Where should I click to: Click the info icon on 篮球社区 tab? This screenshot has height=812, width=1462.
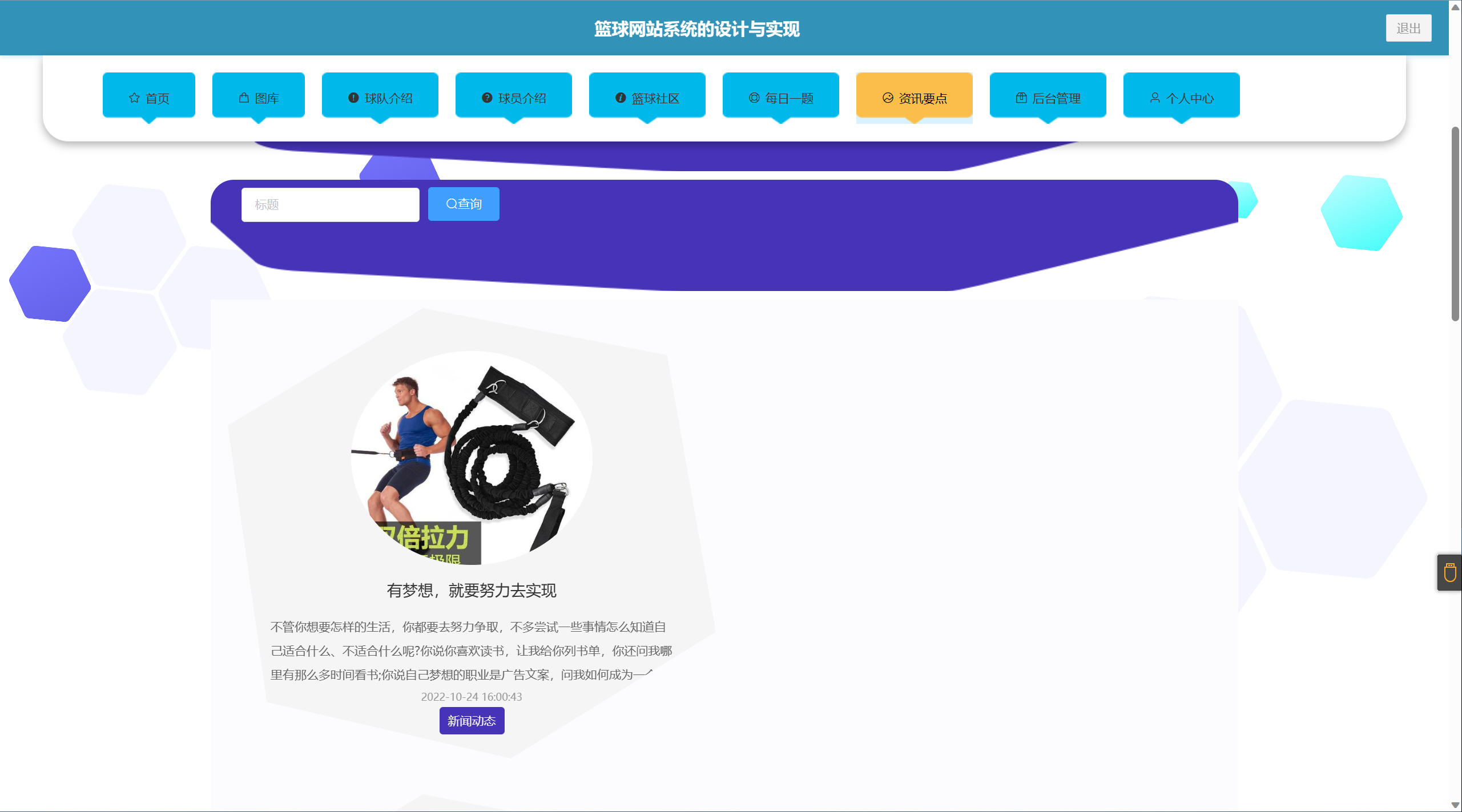click(621, 97)
